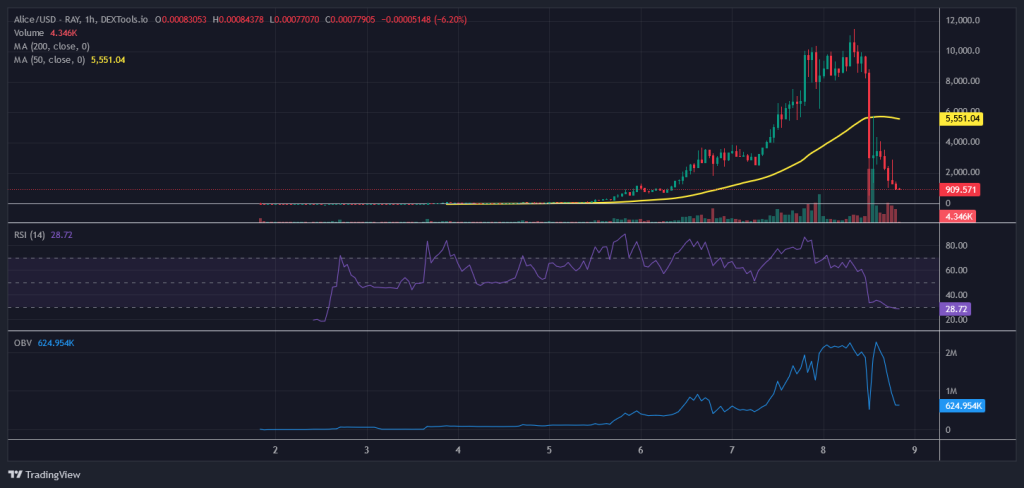Click the high value H0.00084378
The width and height of the screenshot is (1024, 488).
238,20
